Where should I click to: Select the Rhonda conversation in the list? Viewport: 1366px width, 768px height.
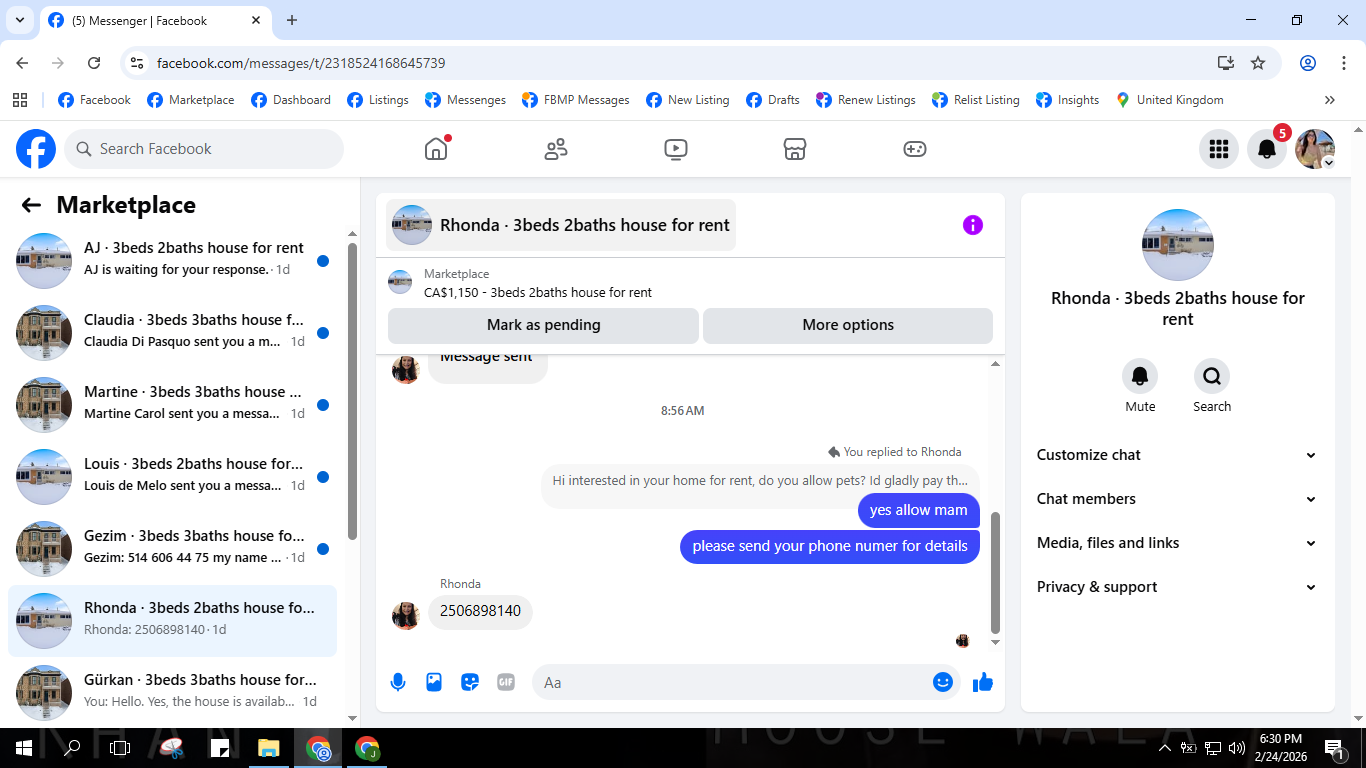pyautogui.click(x=172, y=621)
